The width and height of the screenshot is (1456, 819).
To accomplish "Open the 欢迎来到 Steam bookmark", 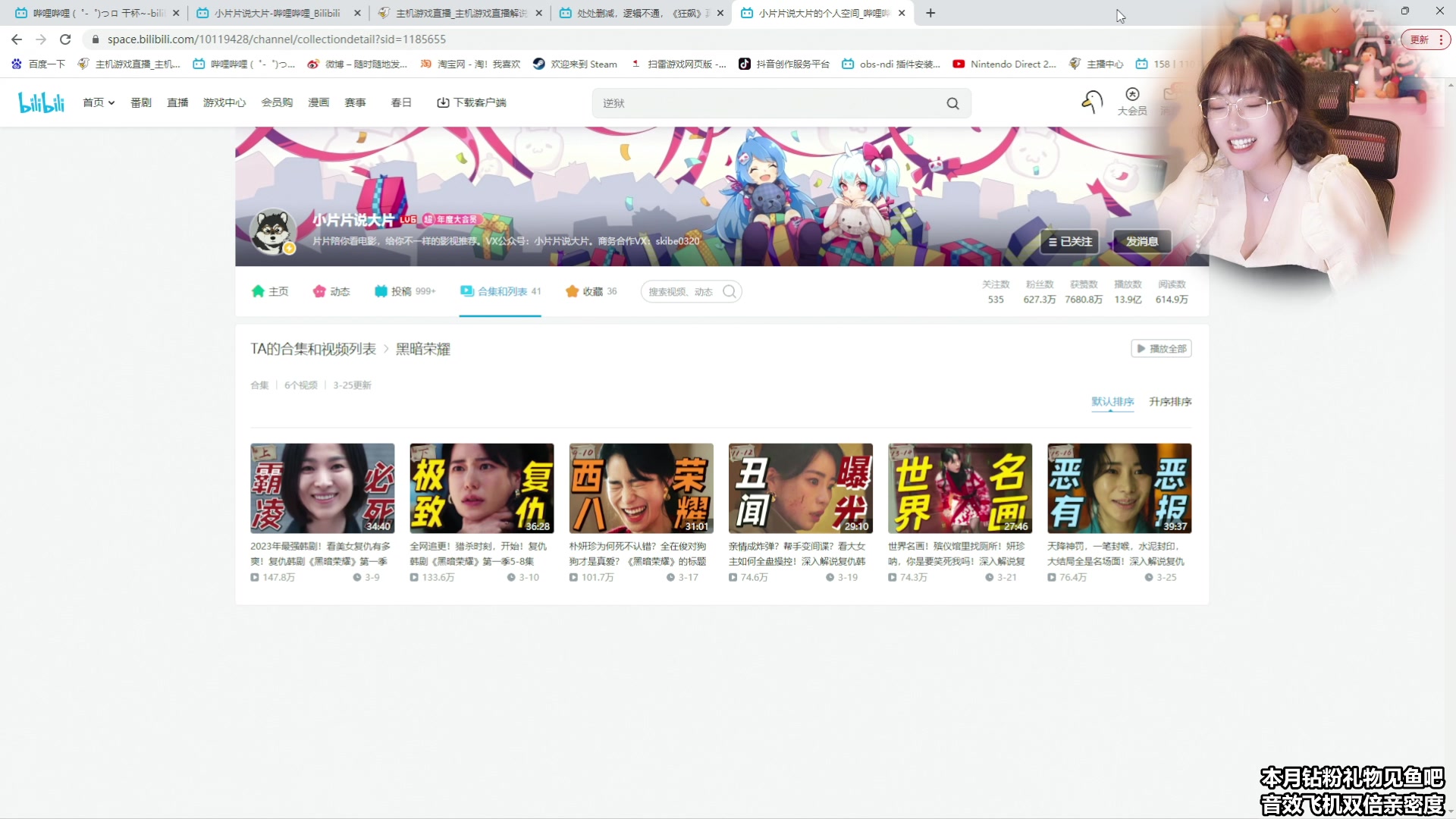I will tap(576, 64).
